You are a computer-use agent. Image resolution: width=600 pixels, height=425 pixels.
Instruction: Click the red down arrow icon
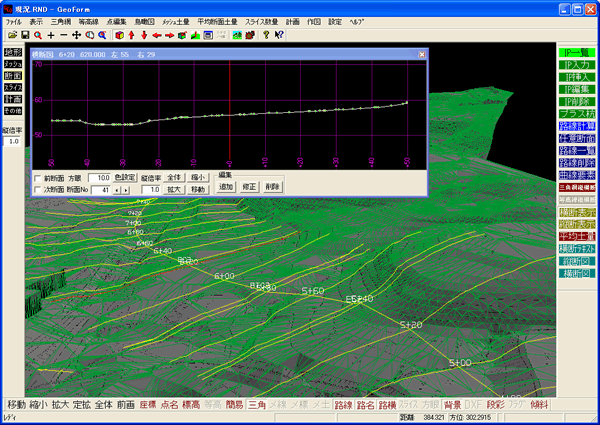(144, 35)
